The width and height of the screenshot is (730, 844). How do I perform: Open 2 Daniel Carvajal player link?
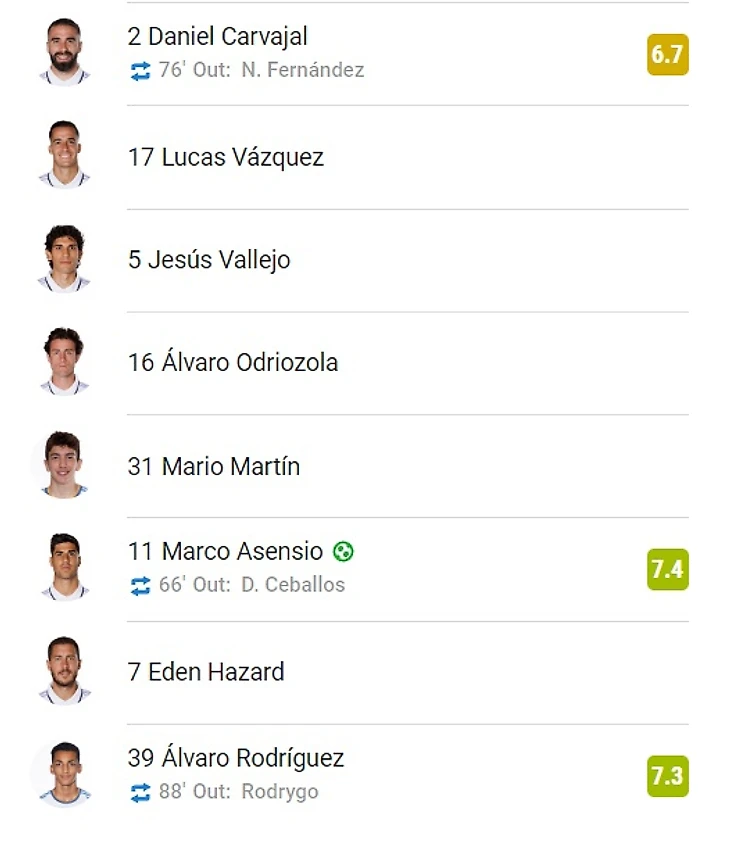pyautogui.click(x=218, y=37)
